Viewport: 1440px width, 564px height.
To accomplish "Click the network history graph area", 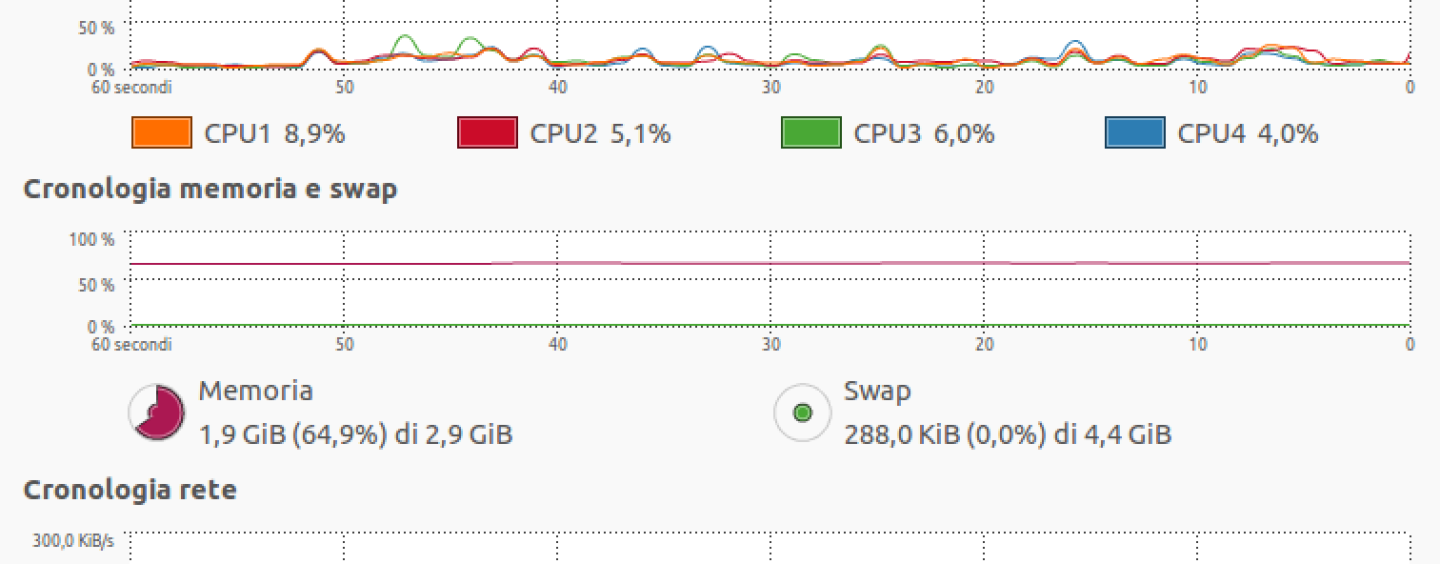I will 770,547.
